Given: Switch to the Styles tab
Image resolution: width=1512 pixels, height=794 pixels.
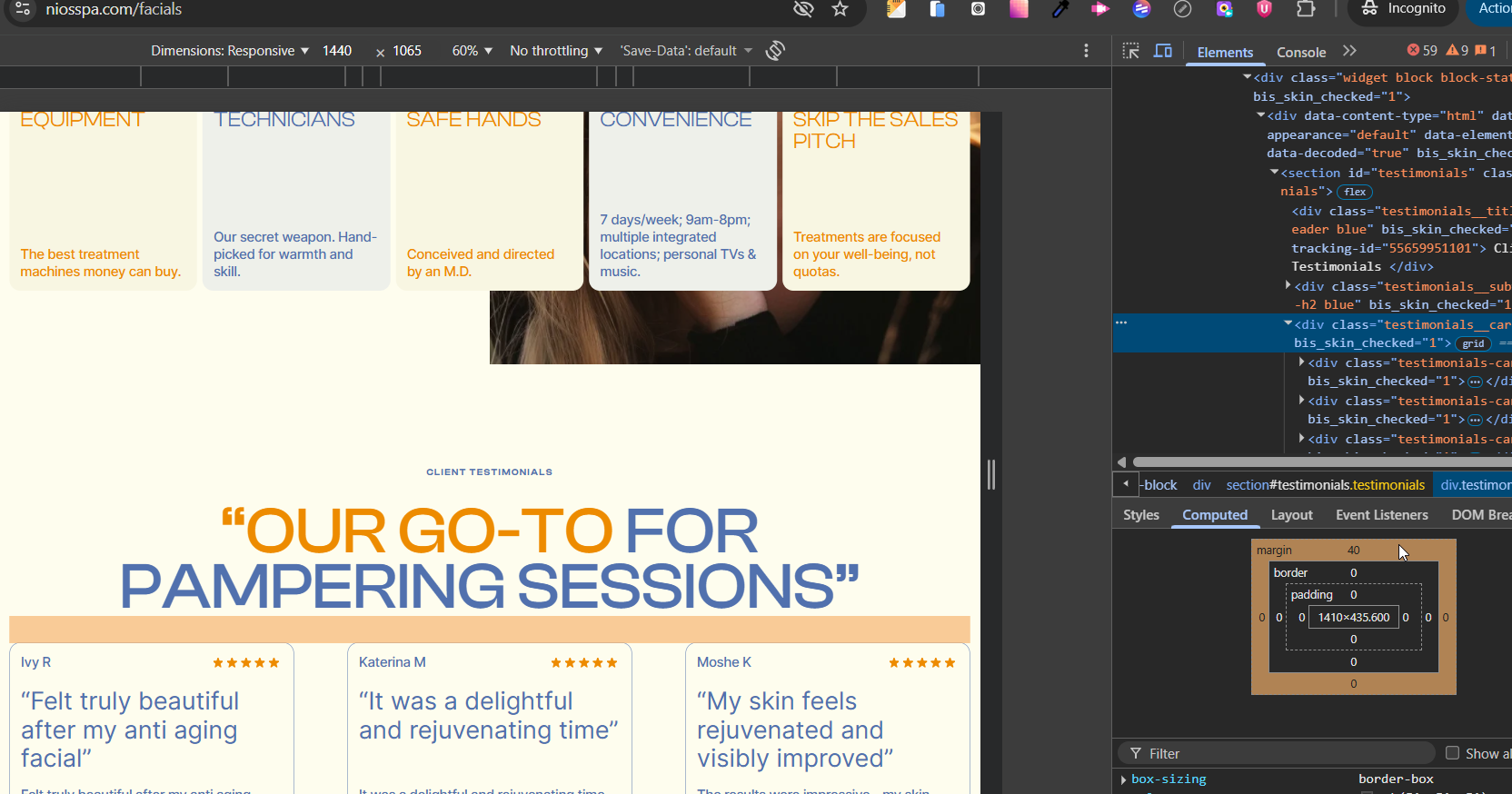Looking at the screenshot, I should coord(1140,515).
